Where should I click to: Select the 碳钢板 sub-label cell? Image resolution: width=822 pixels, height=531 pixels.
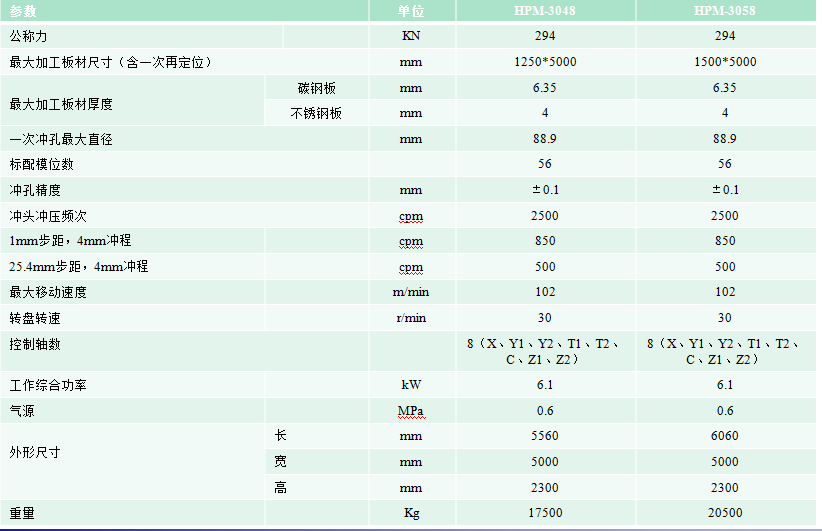click(316, 88)
